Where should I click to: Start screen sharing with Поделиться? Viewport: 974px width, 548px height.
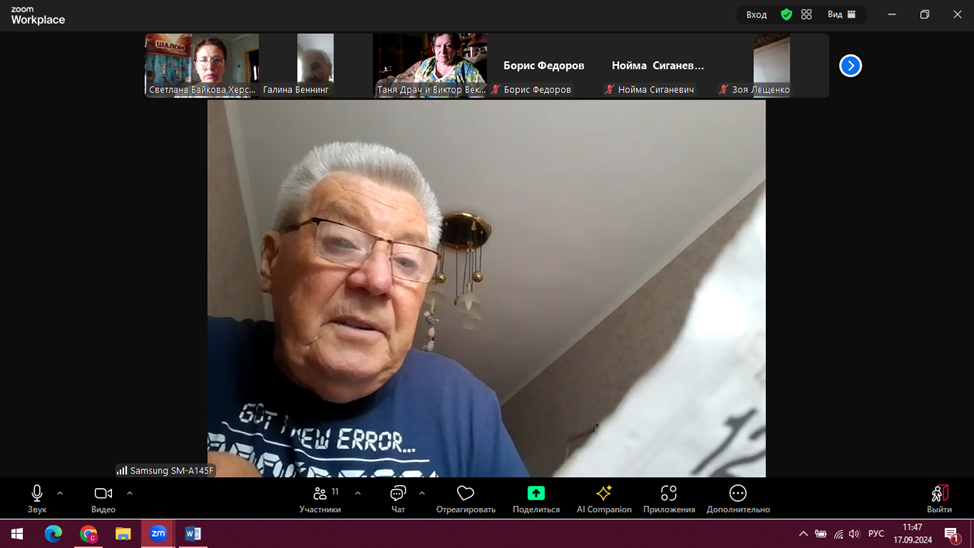pos(536,498)
